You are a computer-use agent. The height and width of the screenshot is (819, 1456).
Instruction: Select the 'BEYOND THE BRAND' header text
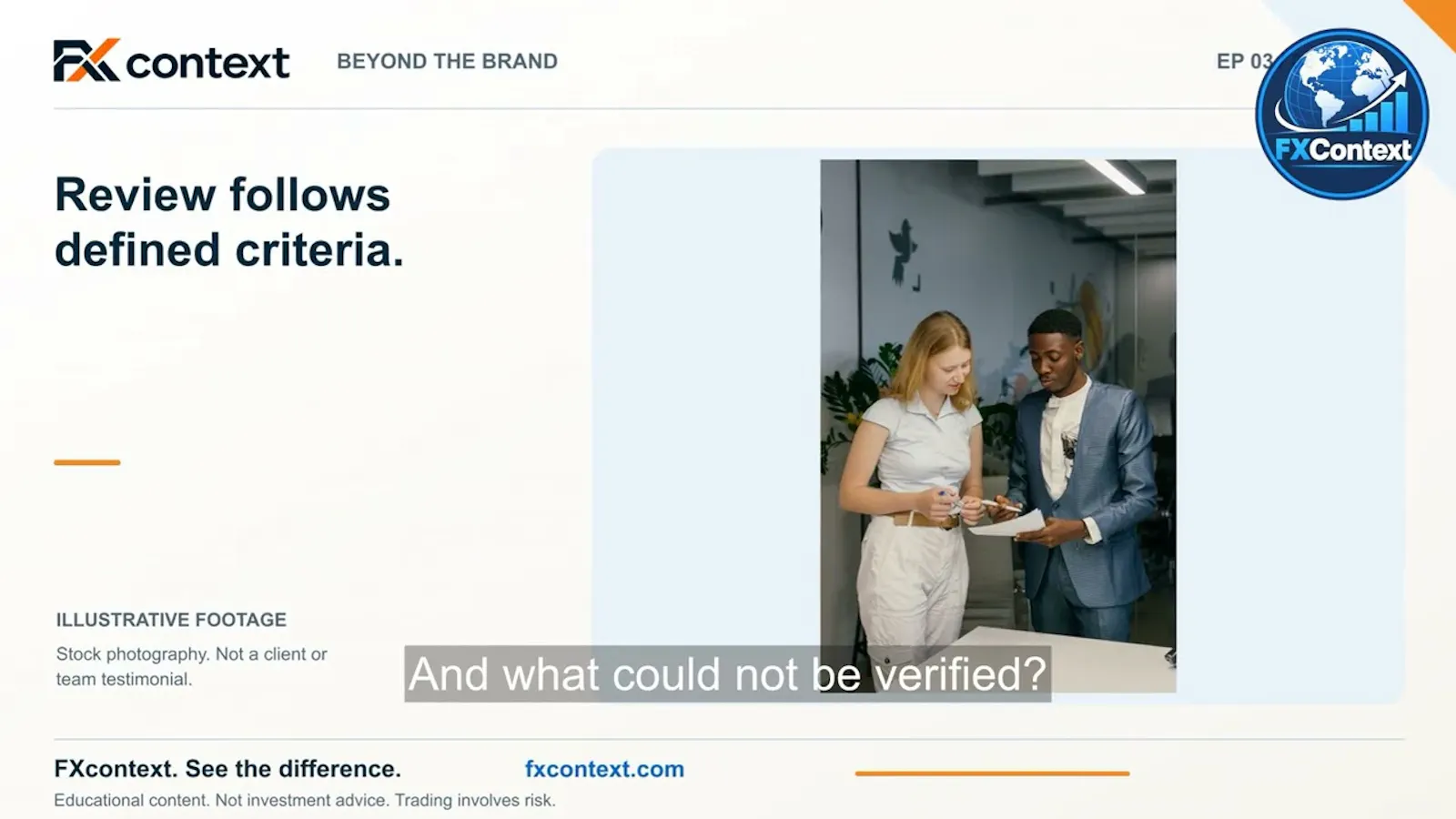(447, 61)
